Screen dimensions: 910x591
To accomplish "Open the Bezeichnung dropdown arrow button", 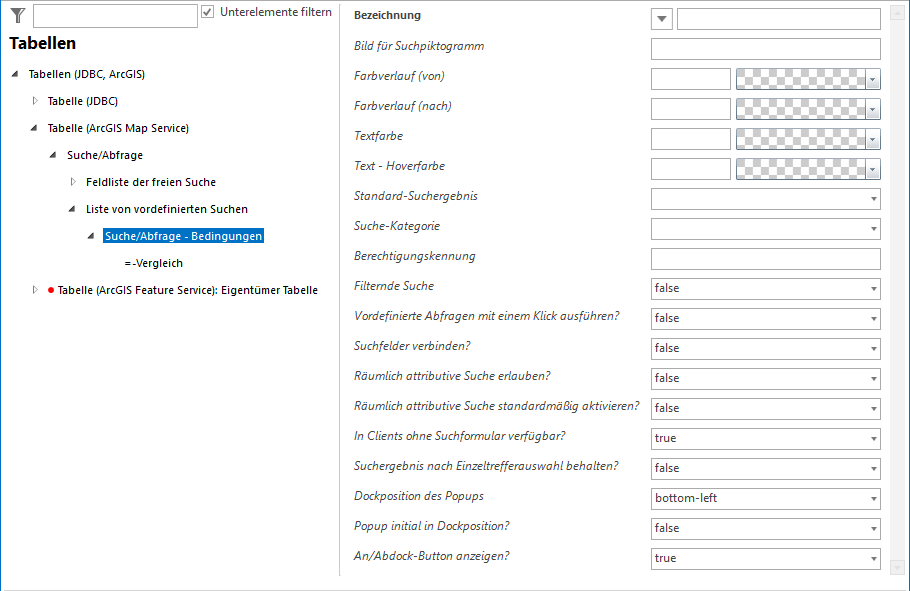I will coord(662,19).
